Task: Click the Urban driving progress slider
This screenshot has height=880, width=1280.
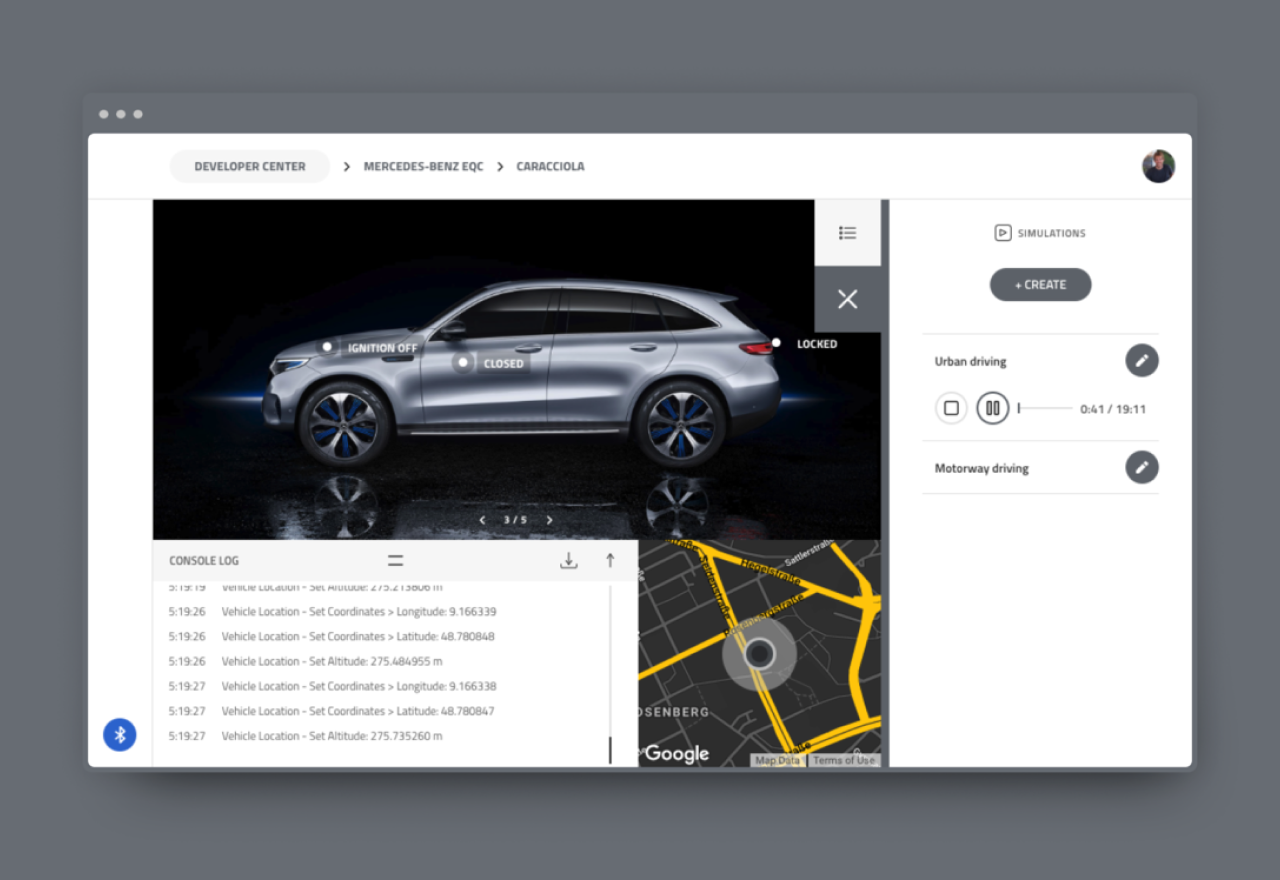Action: tap(1045, 408)
